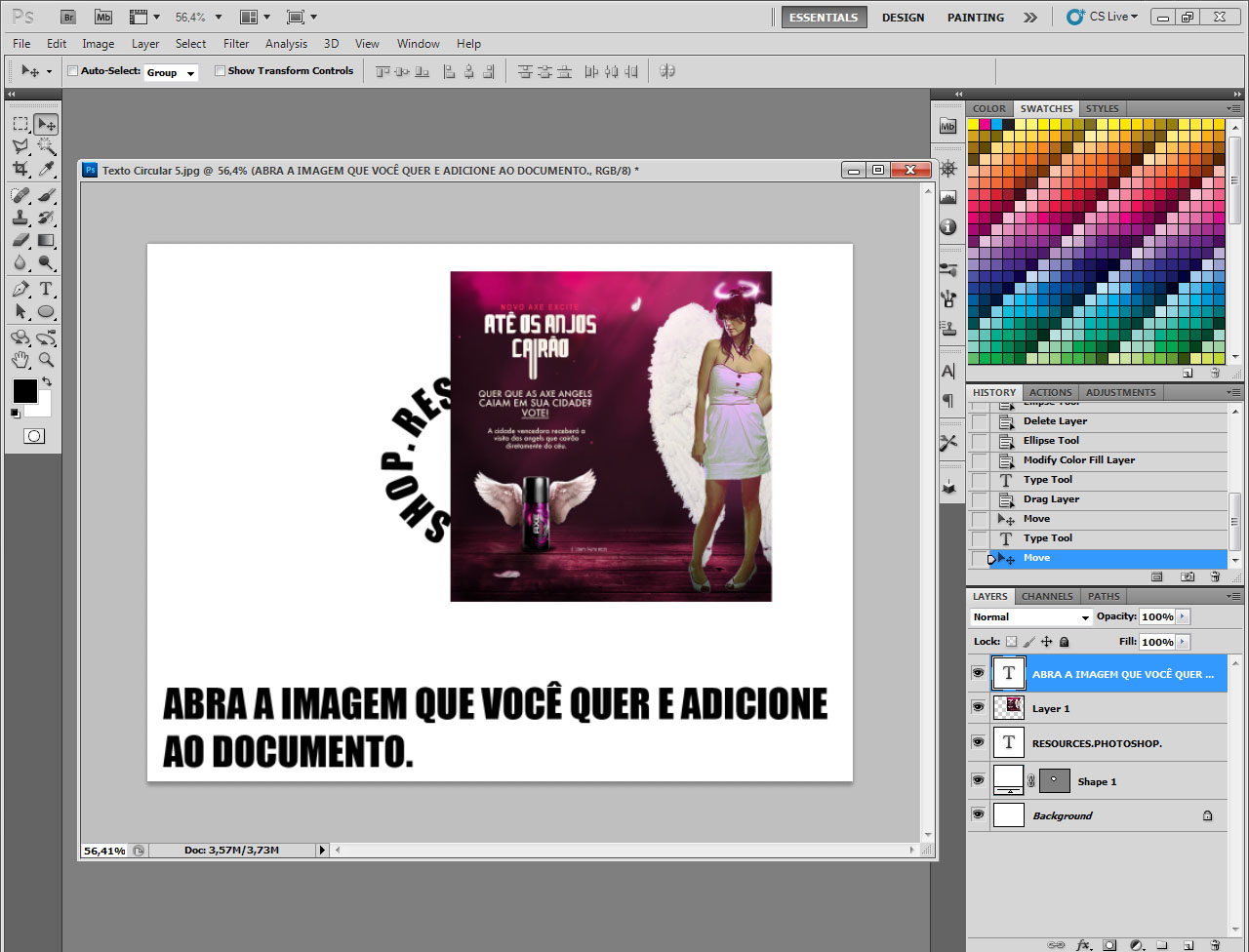Hide Layer 1 visibility eye

[x=978, y=707]
